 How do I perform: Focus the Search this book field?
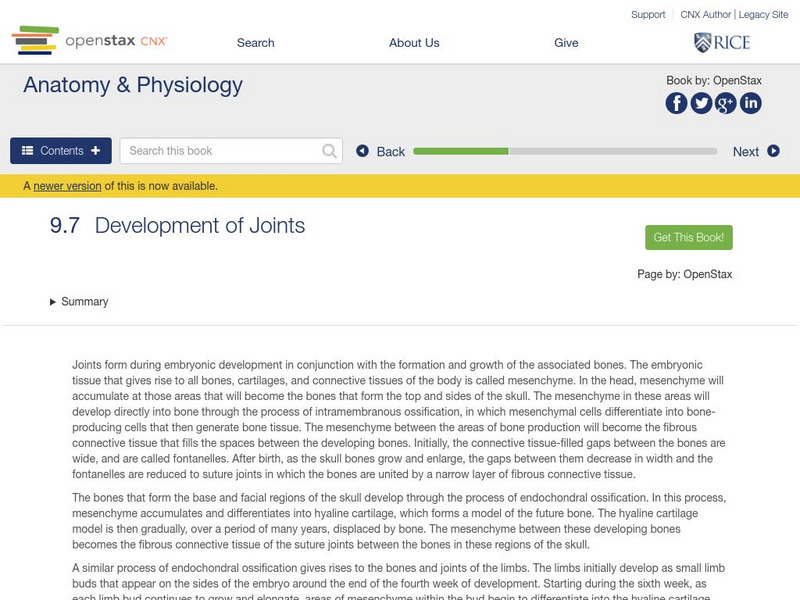(231, 151)
